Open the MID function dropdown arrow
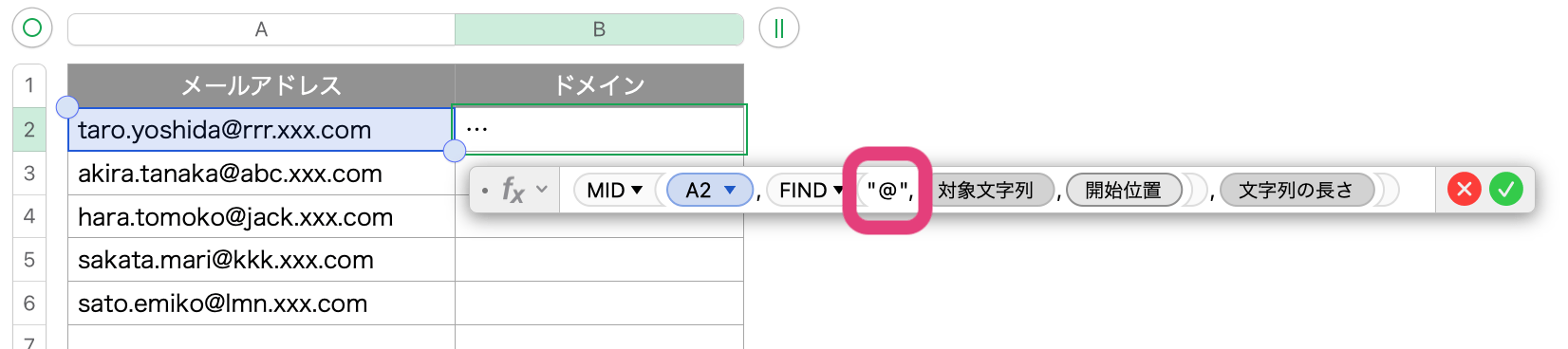The height and width of the screenshot is (349, 1568). 637,191
